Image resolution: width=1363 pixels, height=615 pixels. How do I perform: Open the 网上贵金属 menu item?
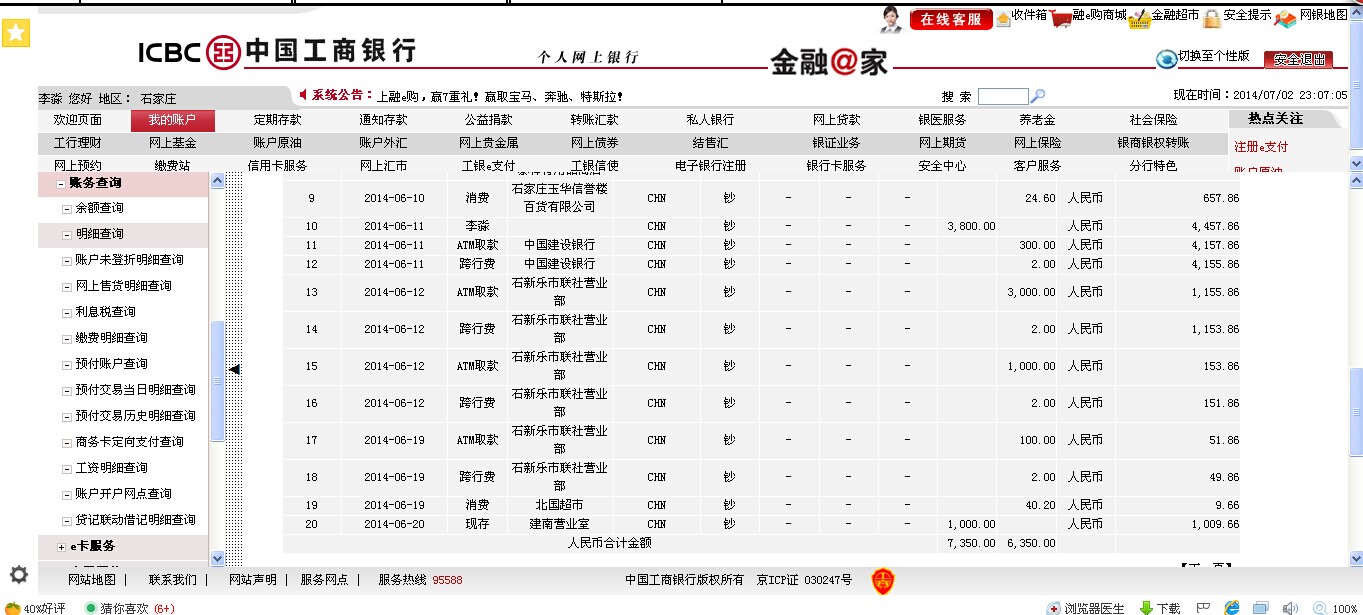489,143
